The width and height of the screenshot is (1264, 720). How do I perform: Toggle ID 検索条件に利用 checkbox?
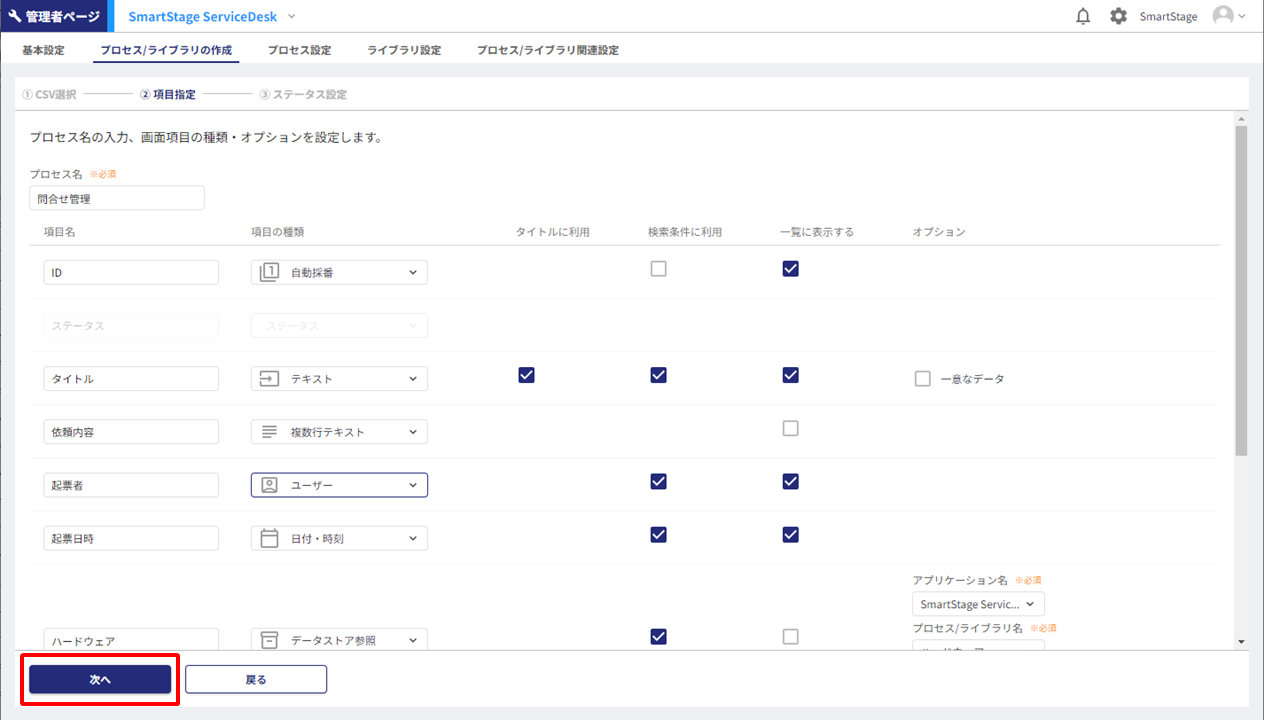(658, 269)
